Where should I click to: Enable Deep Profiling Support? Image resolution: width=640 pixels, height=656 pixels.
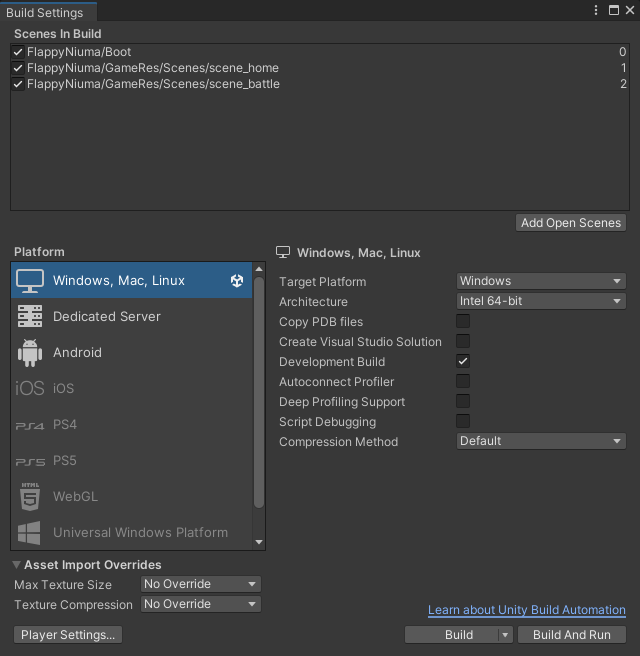463,401
